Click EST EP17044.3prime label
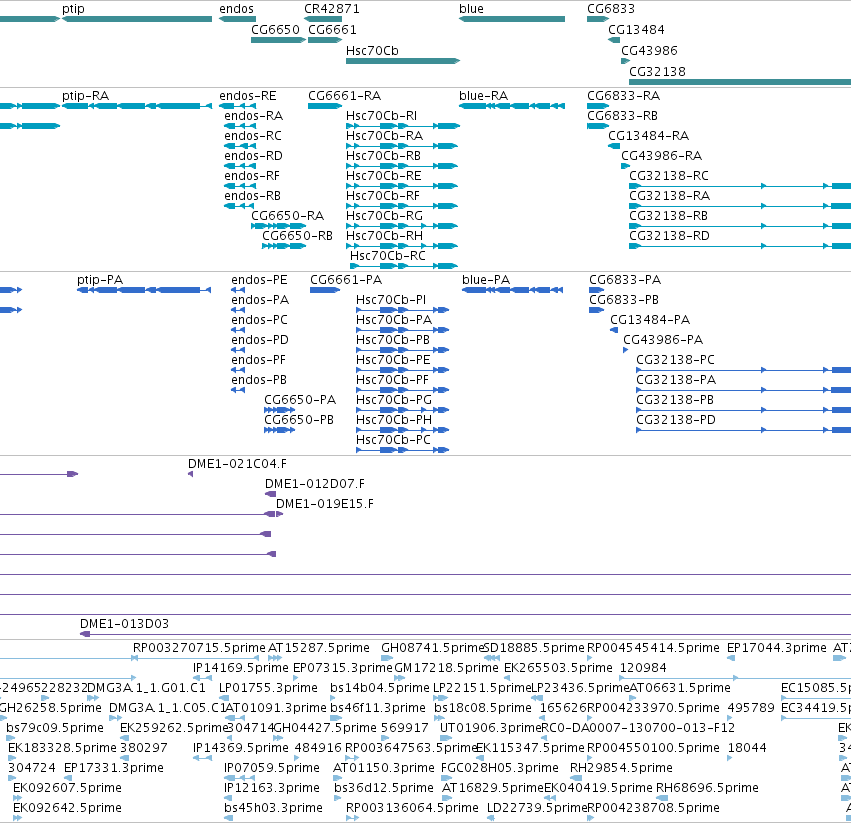The image size is (851, 823). pos(777,648)
